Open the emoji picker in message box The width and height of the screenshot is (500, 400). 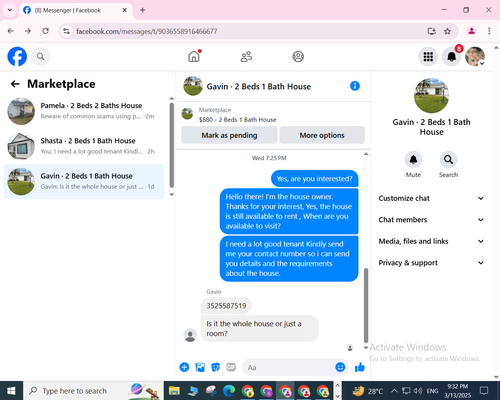tap(340, 367)
